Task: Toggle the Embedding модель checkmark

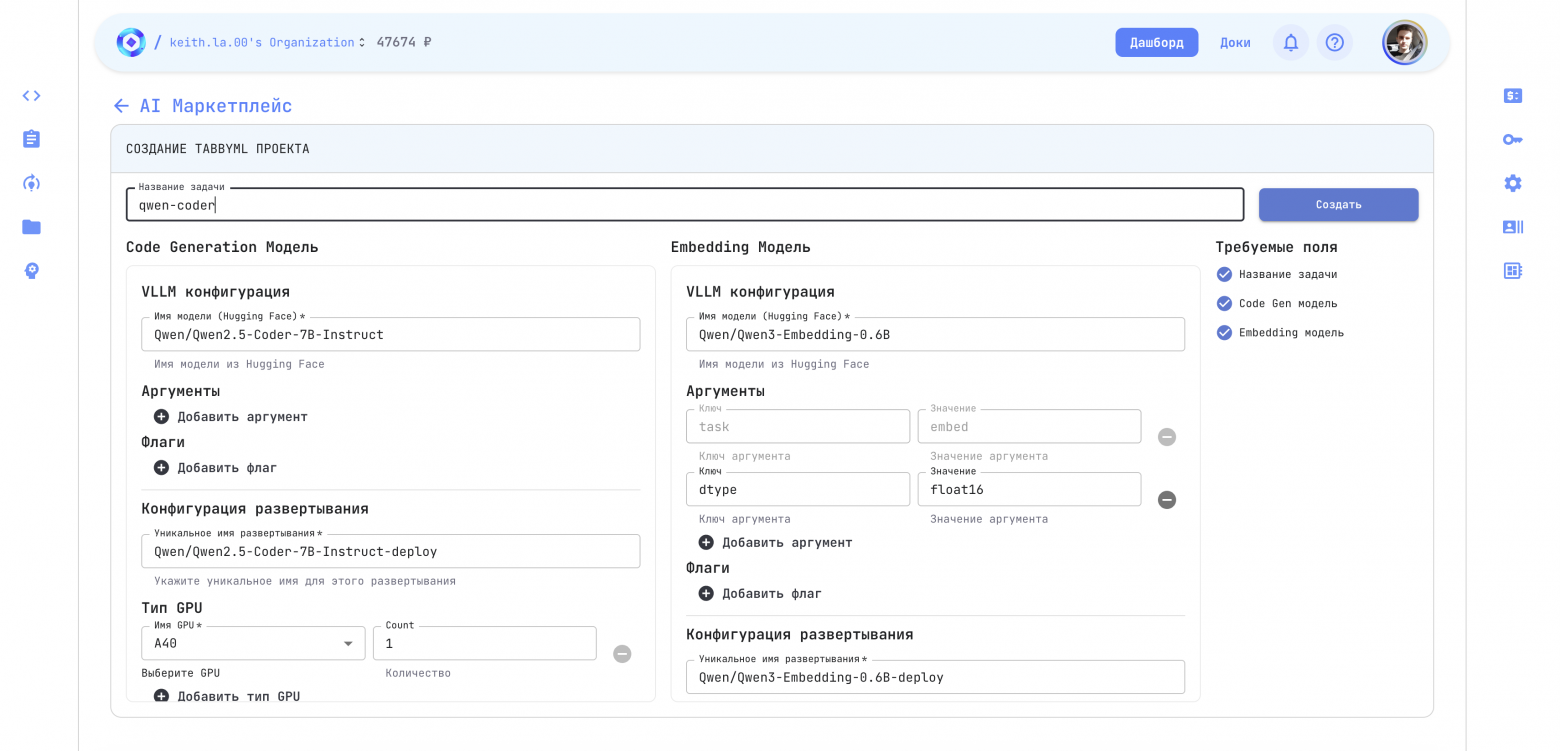Action: (1224, 332)
